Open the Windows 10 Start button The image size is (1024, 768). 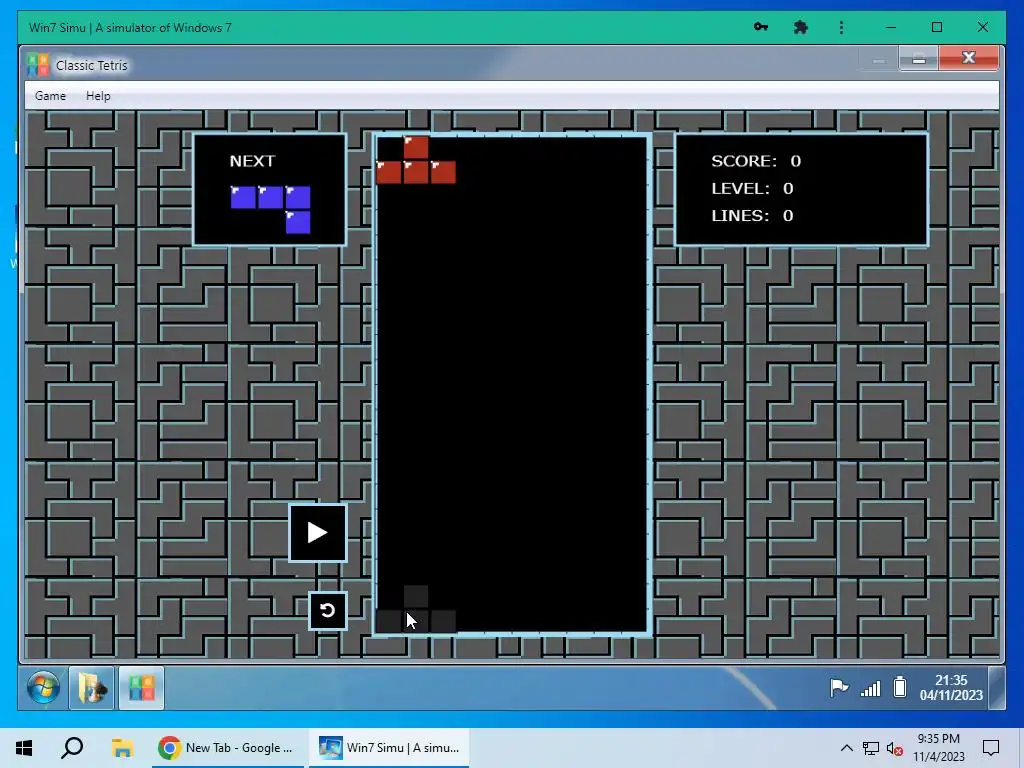[24, 748]
